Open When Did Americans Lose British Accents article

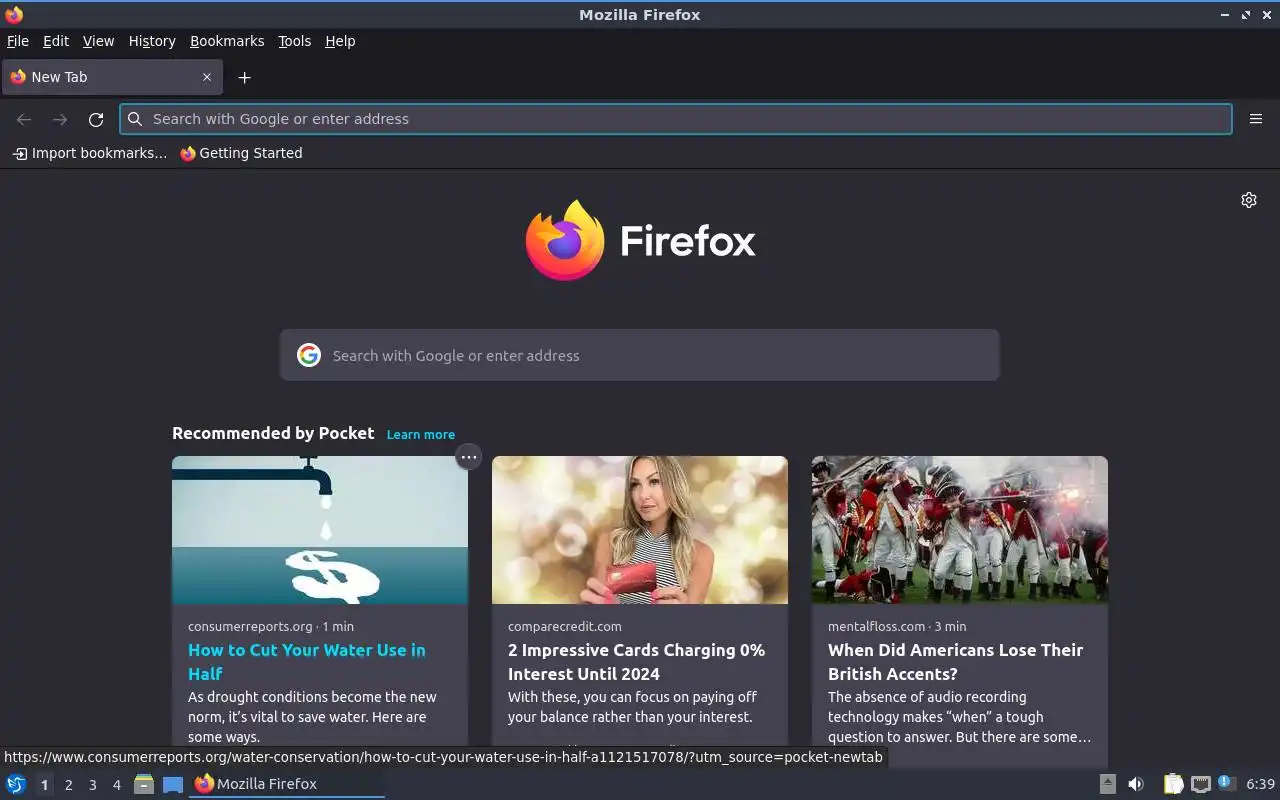[x=955, y=662]
